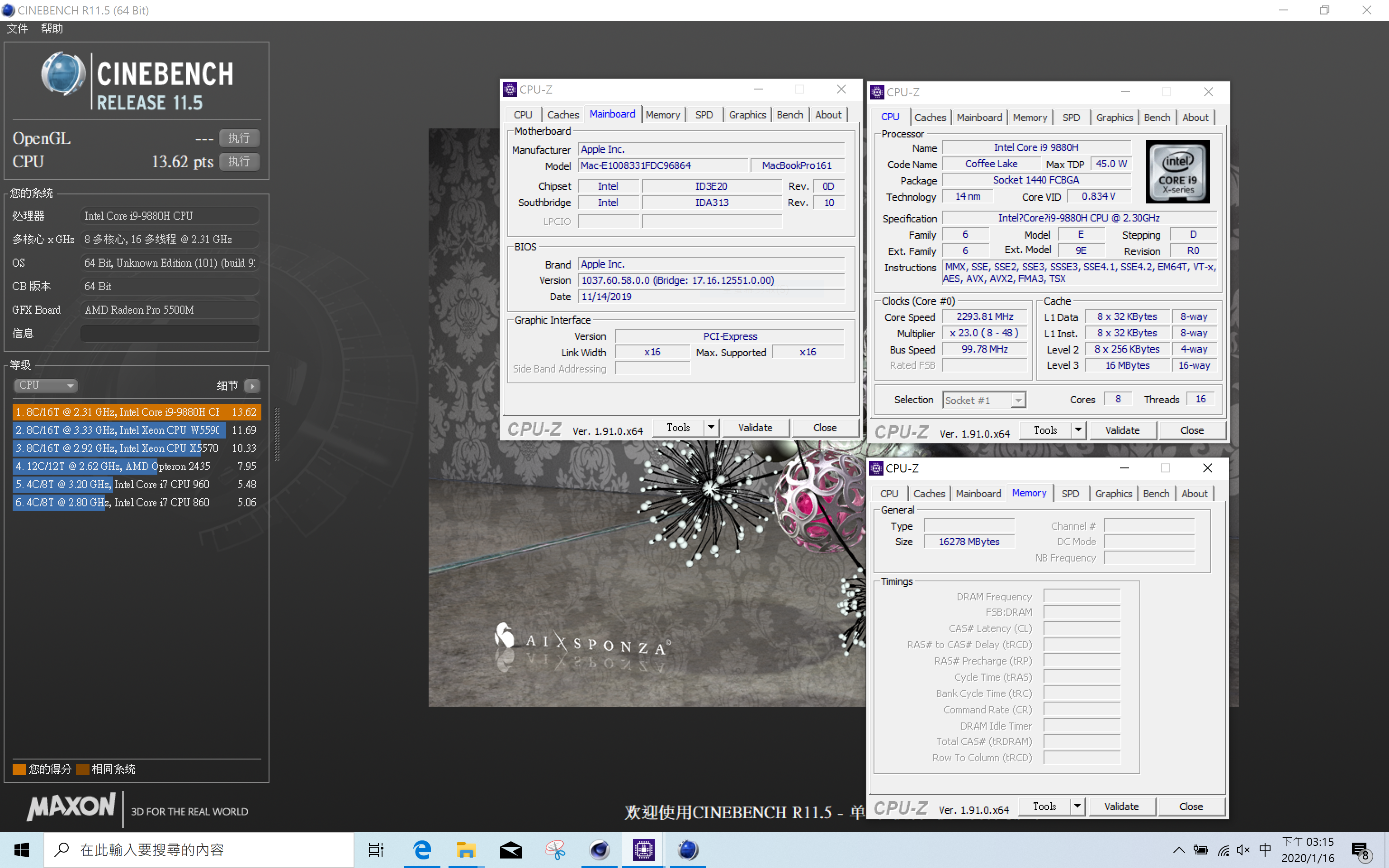Open the Windows Start menu
The height and width of the screenshot is (868, 1389).
pos(22,849)
